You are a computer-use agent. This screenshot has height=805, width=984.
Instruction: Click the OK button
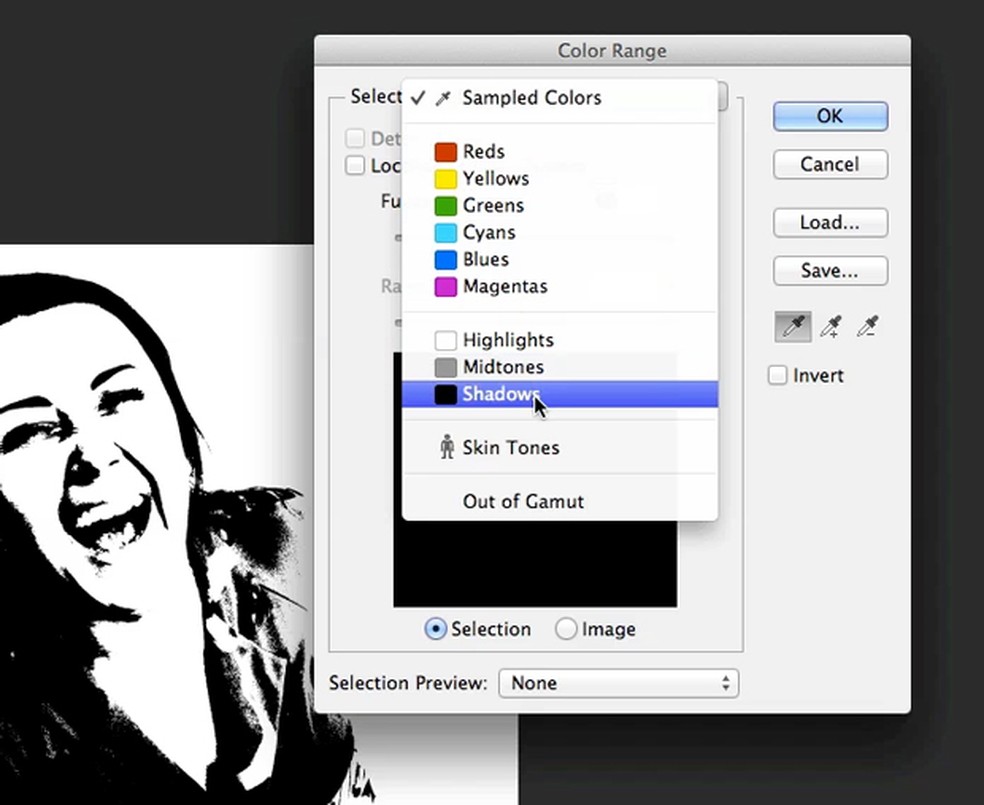[x=830, y=116]
